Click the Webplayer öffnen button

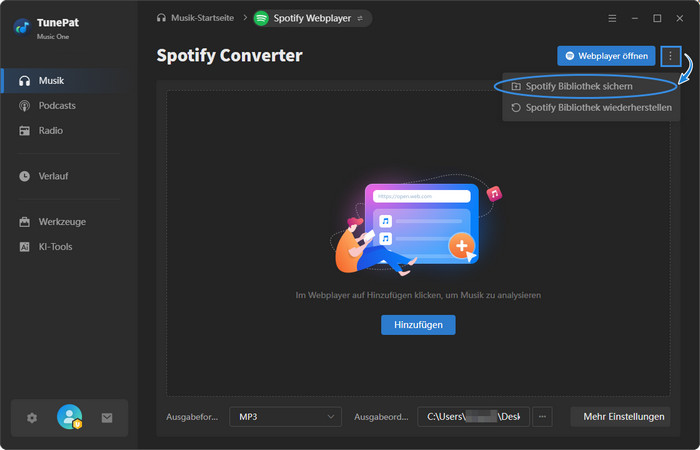[606, 56]
